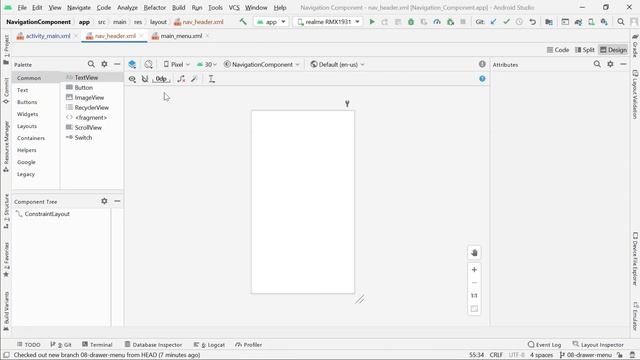Toggle the pan hand tool
640x360 pixels.
(474, 253)
